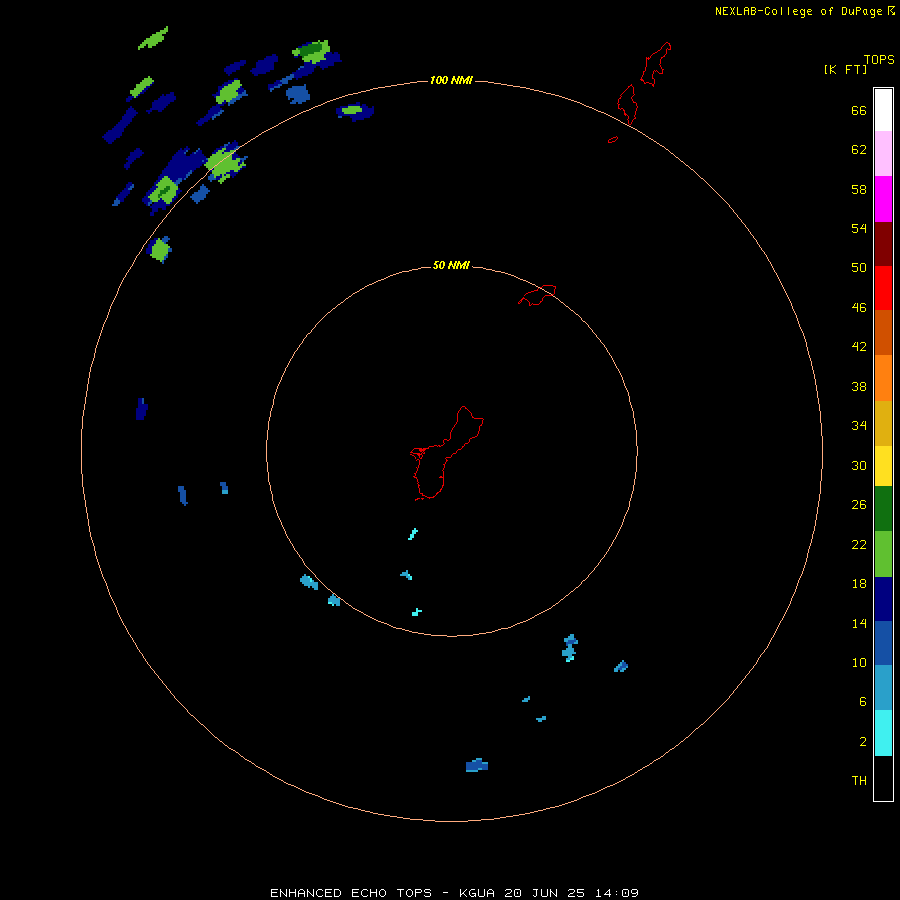The width and height of the screenshot is (900, 900).
Task: Click the dark green 30 kft swatch
Action: point(883,509)
